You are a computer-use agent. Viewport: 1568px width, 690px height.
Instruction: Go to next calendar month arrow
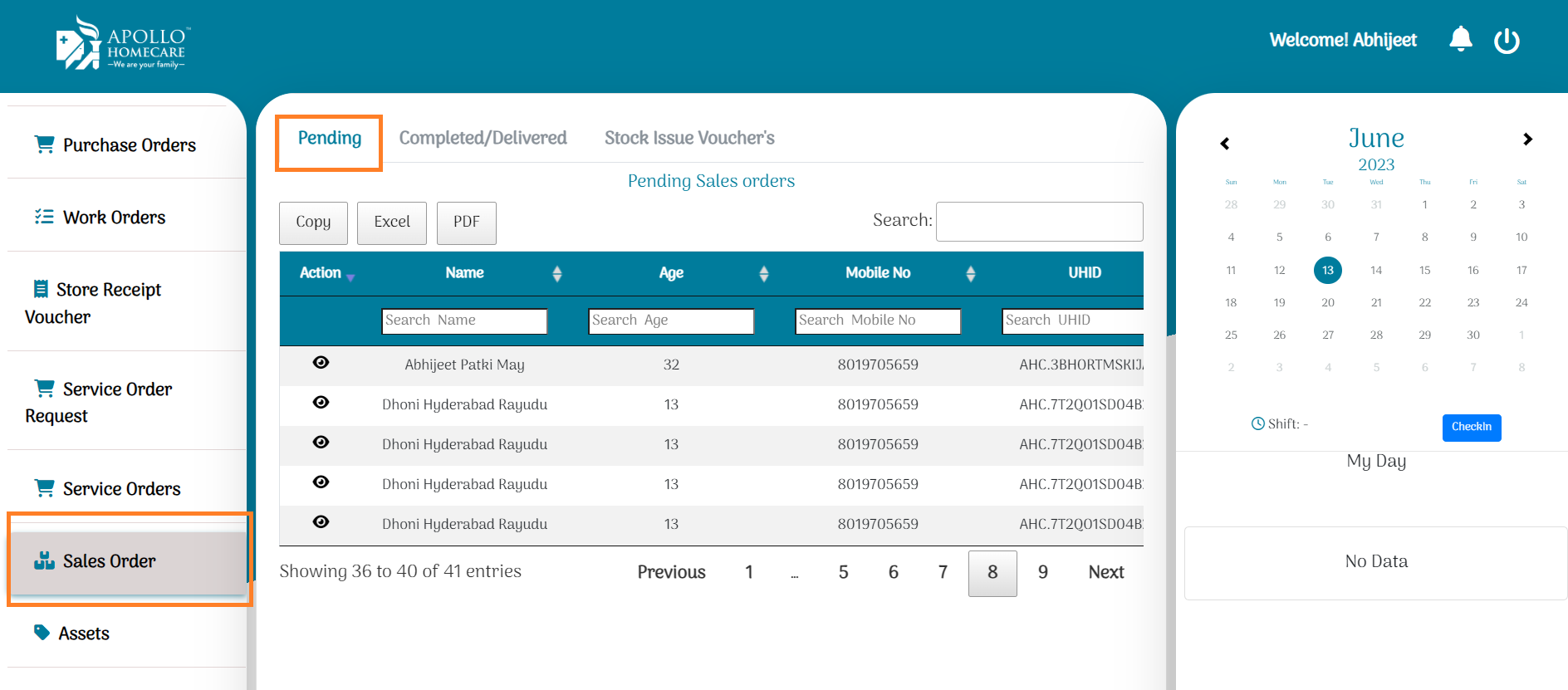coord(1526,139)
